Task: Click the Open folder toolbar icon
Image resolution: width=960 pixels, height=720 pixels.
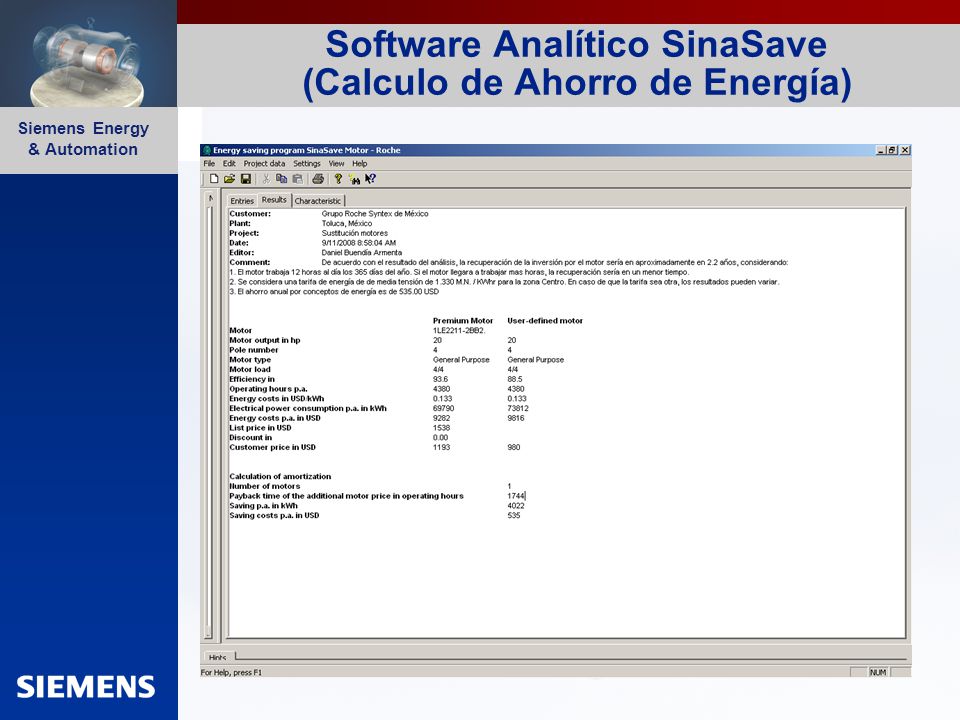Action: pyautogui.click(x=229, y=179)
